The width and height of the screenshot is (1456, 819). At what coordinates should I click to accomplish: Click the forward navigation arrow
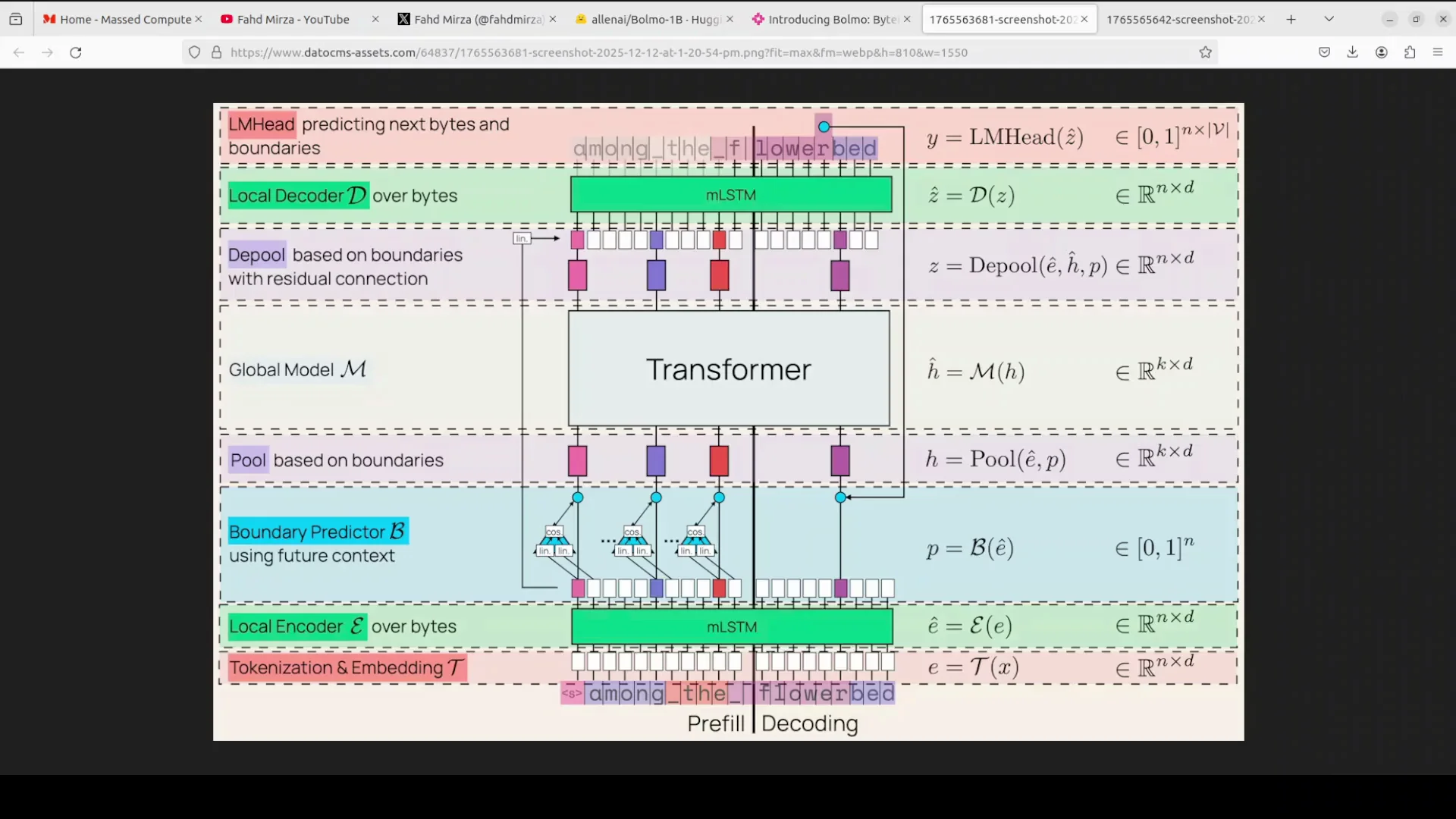coord(47,52)
